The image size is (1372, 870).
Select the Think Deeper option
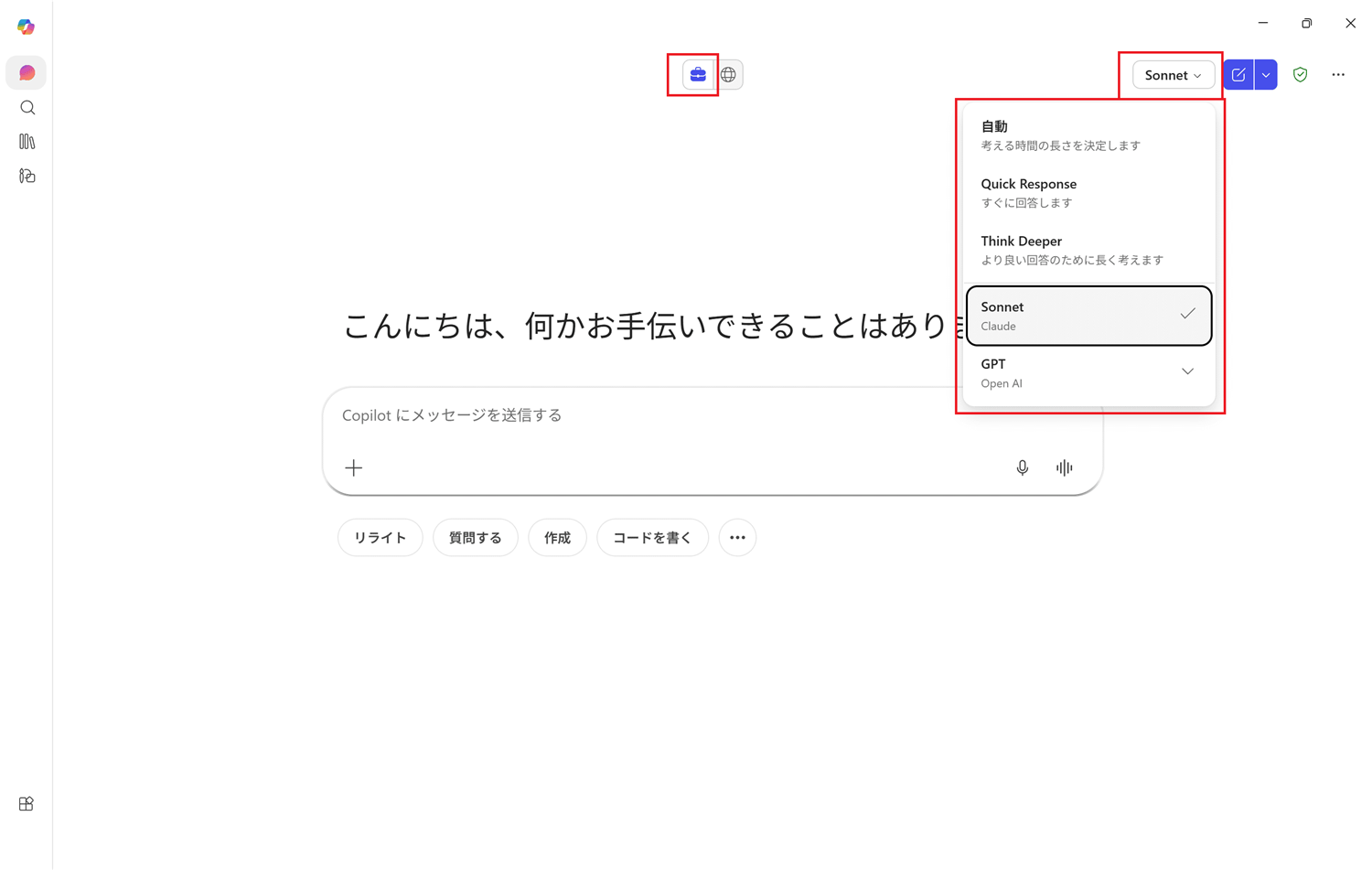click(1089, 250)
